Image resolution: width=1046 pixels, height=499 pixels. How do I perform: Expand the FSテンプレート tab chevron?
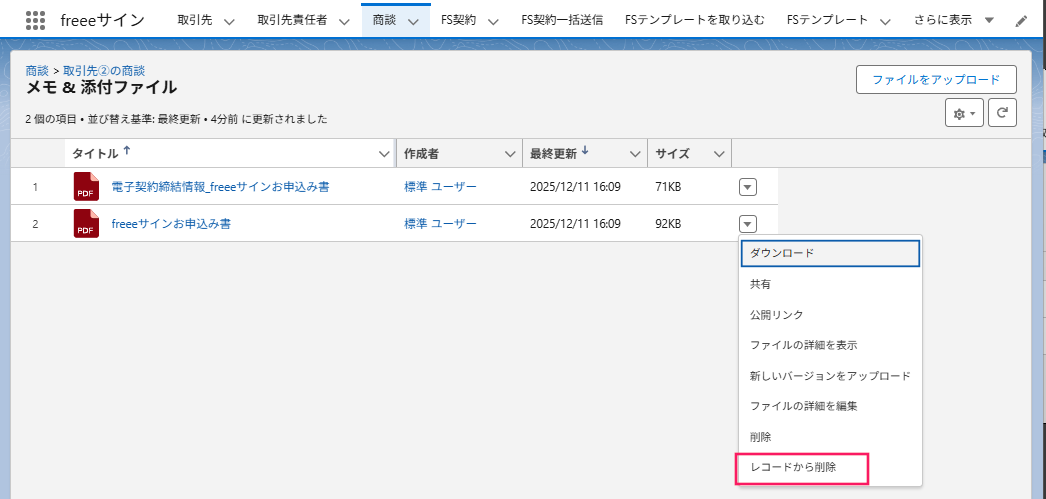coord(885,21)
